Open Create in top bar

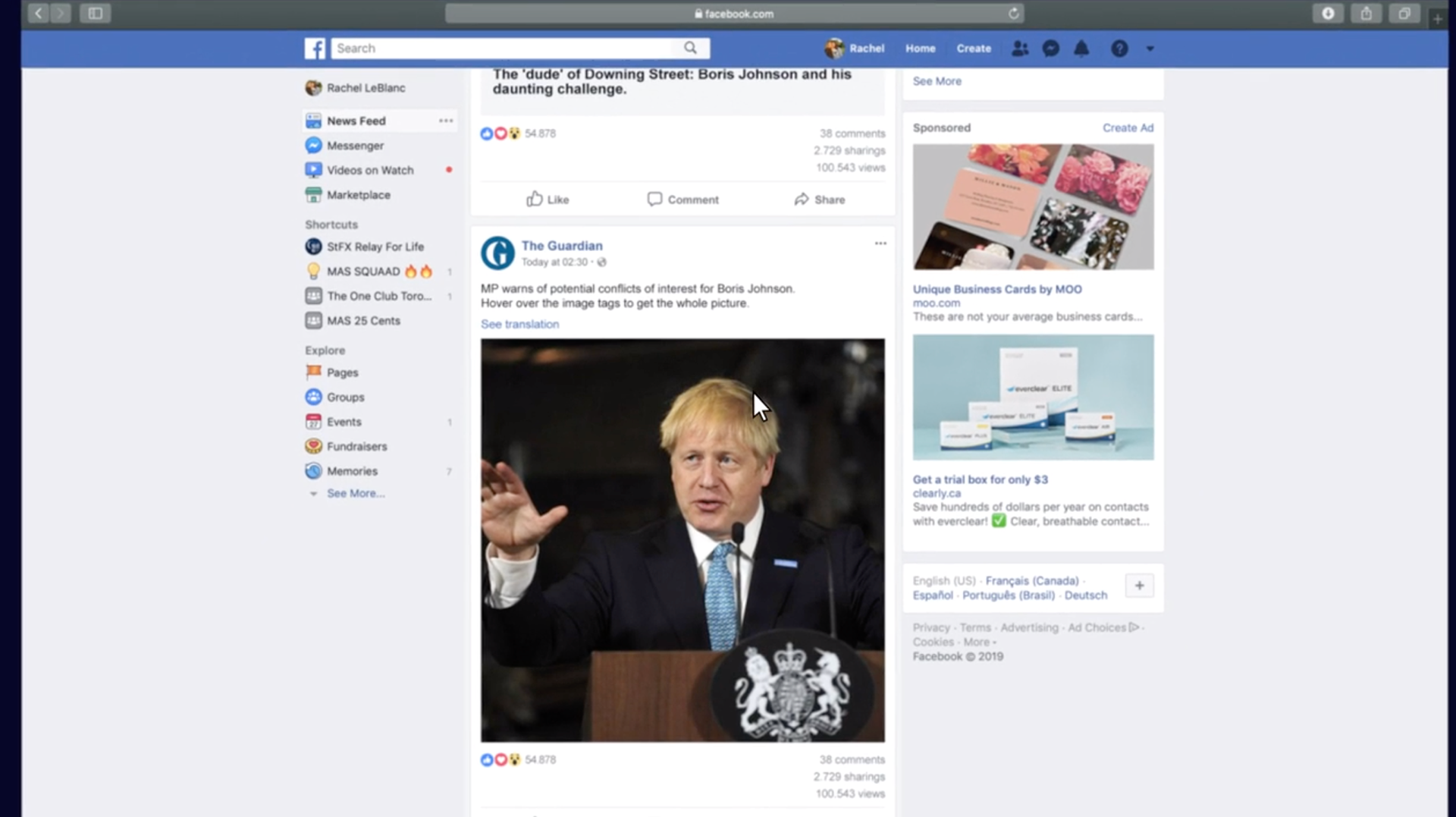click(x=974, y=49)
